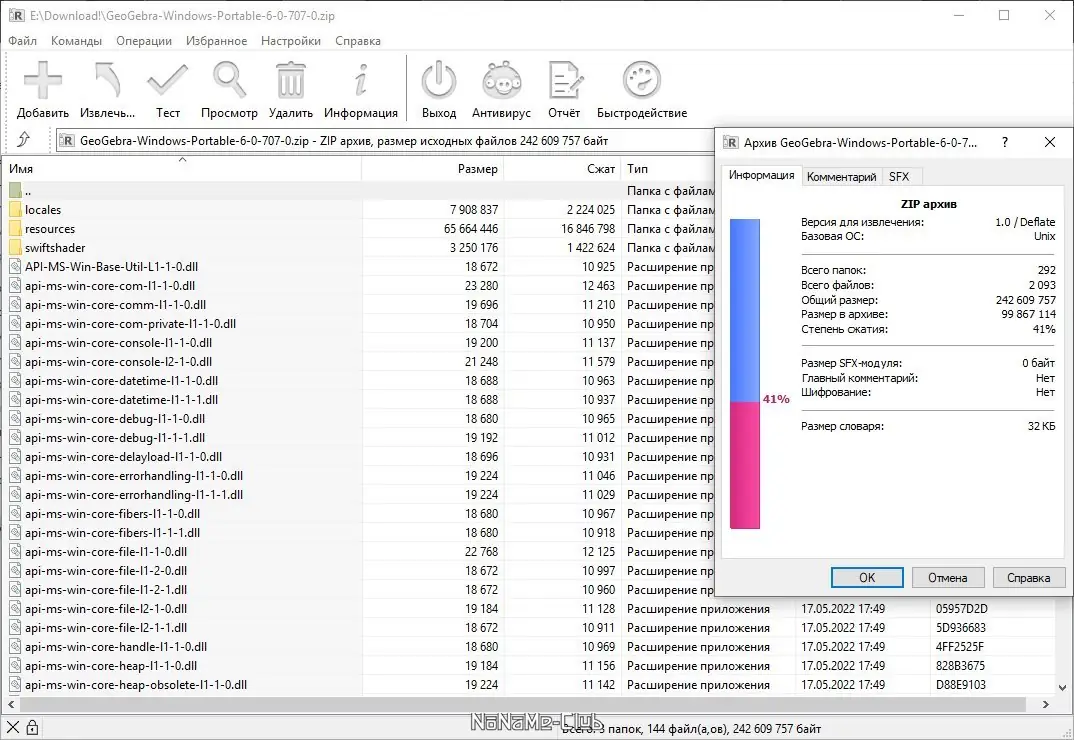Open the Настройки menu

click(290, 40)
